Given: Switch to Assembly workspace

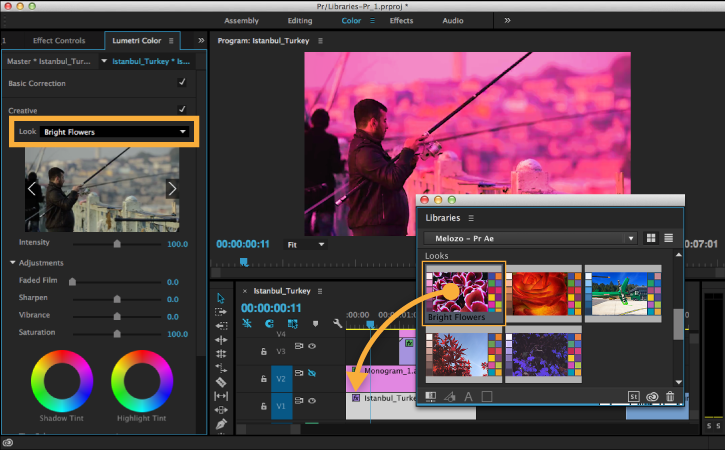Looking at the screenshot, I should [x=241, y=20].
